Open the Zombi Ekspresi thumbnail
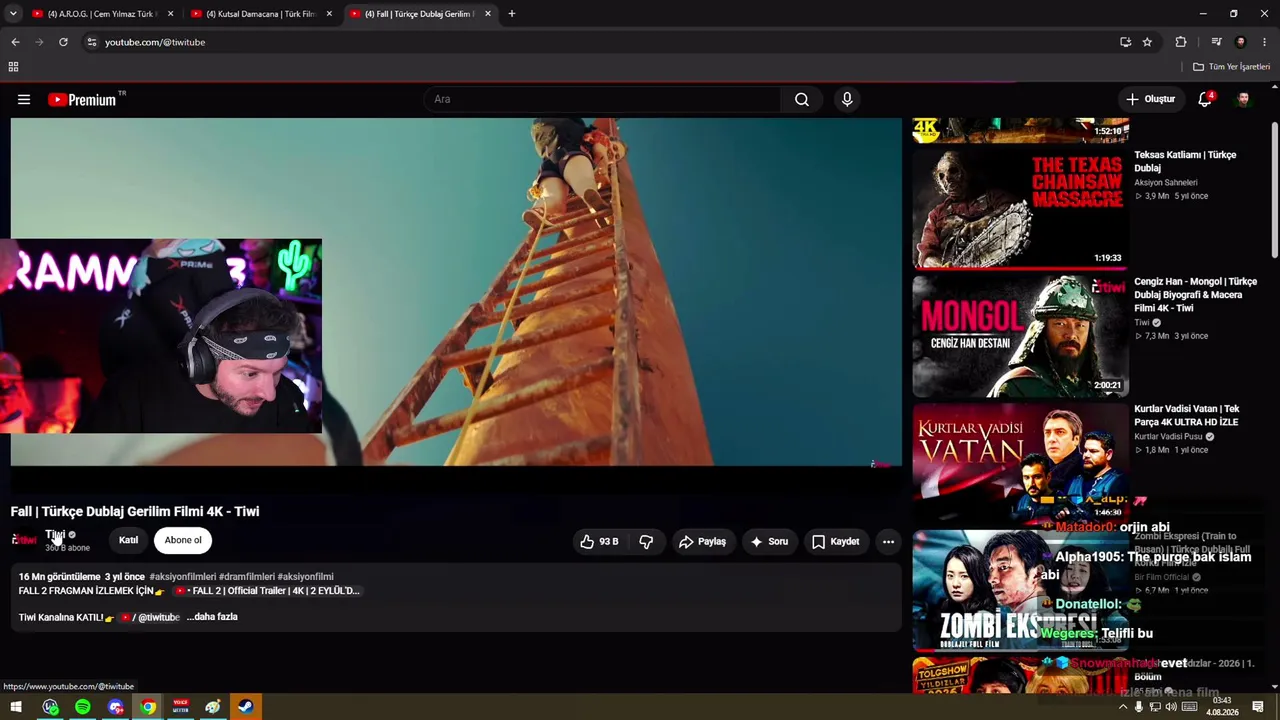 (x=1021, y=590)
